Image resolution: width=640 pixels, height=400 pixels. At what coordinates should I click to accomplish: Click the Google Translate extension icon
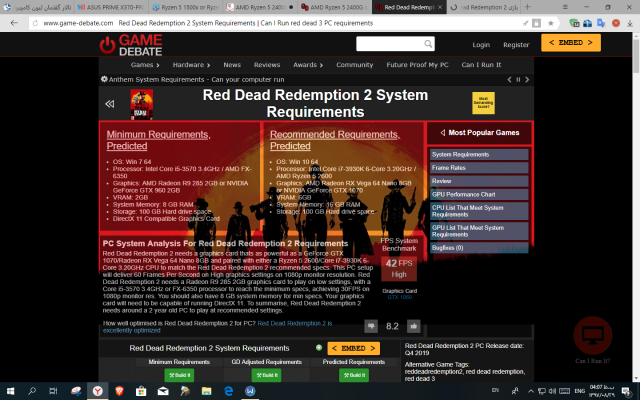click(x=601, y=23)
